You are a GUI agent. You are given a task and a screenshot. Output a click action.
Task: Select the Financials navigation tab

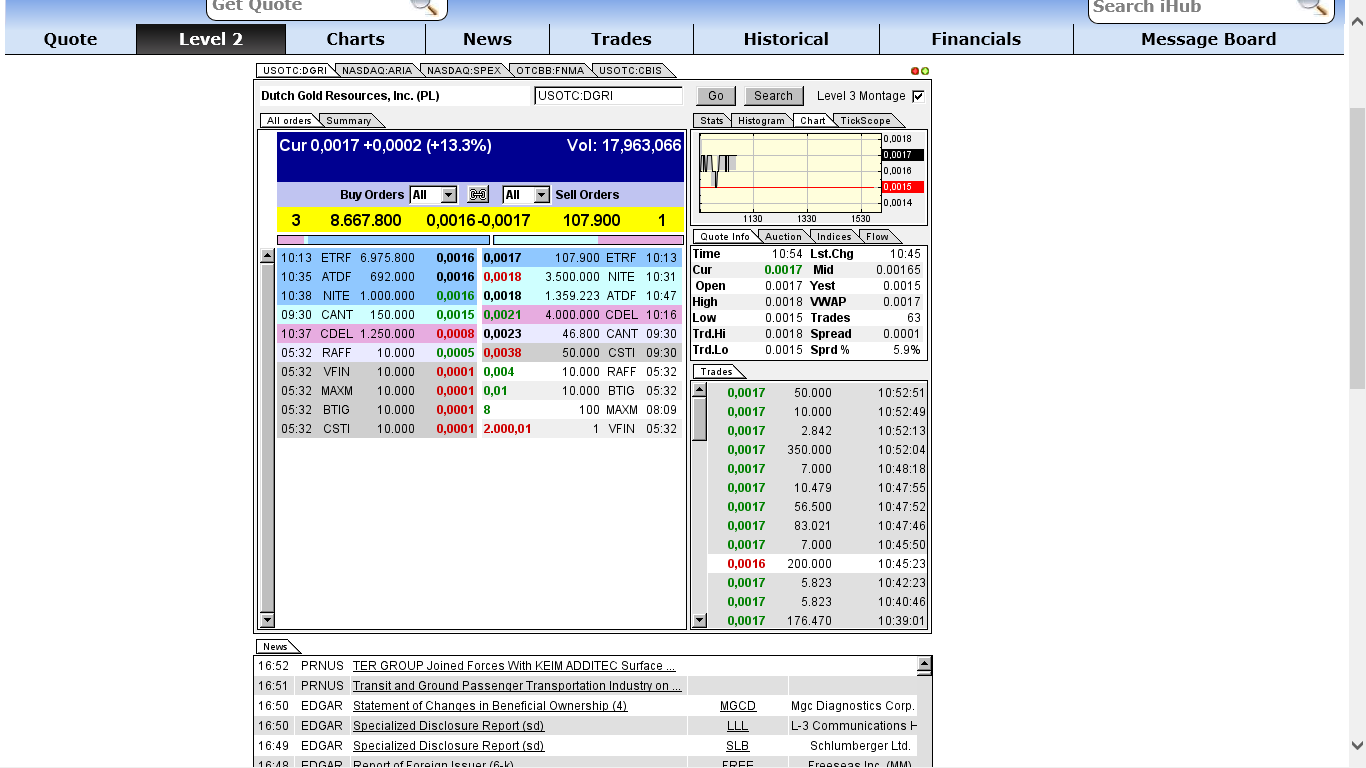click(x=976, y=39)
